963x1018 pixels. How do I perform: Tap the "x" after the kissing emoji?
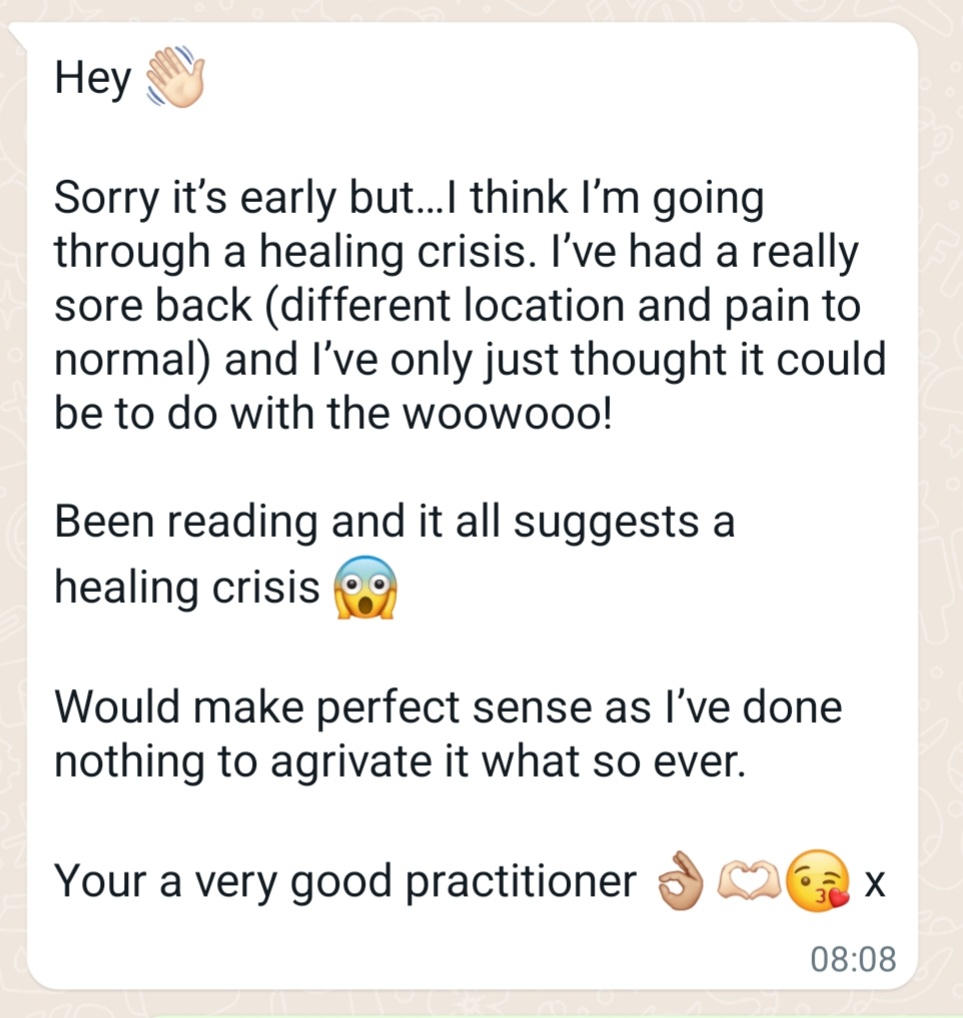click(x=875, y=884)
